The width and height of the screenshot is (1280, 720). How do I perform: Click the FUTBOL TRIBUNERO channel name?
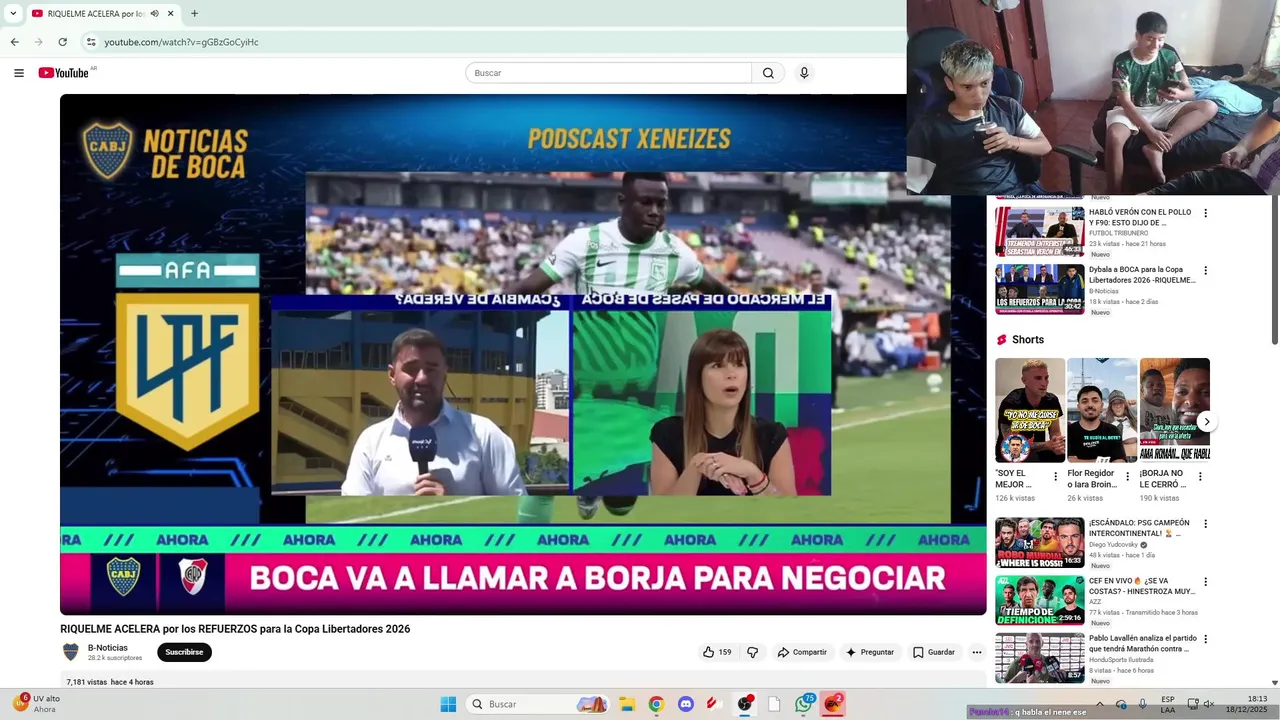pyautogui.click(x=1119, y=233)
